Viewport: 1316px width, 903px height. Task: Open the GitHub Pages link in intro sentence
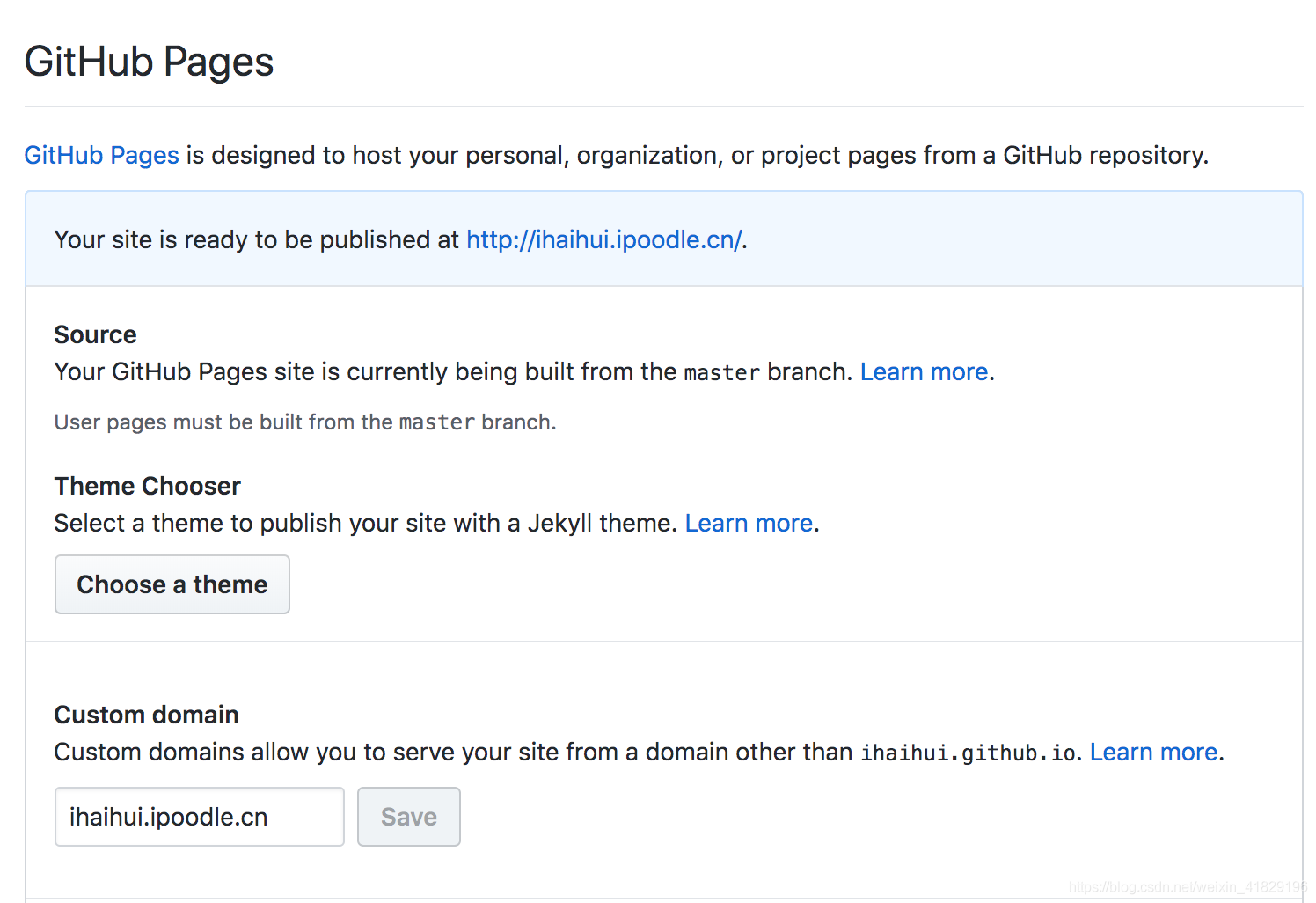(x=101, y=156)
